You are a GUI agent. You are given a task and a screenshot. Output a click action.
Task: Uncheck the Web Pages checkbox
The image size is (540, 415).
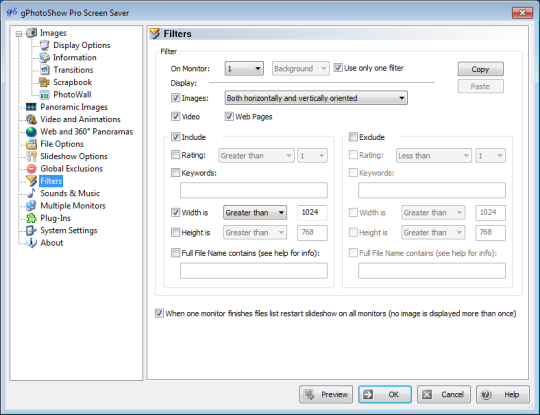[229, 116]
